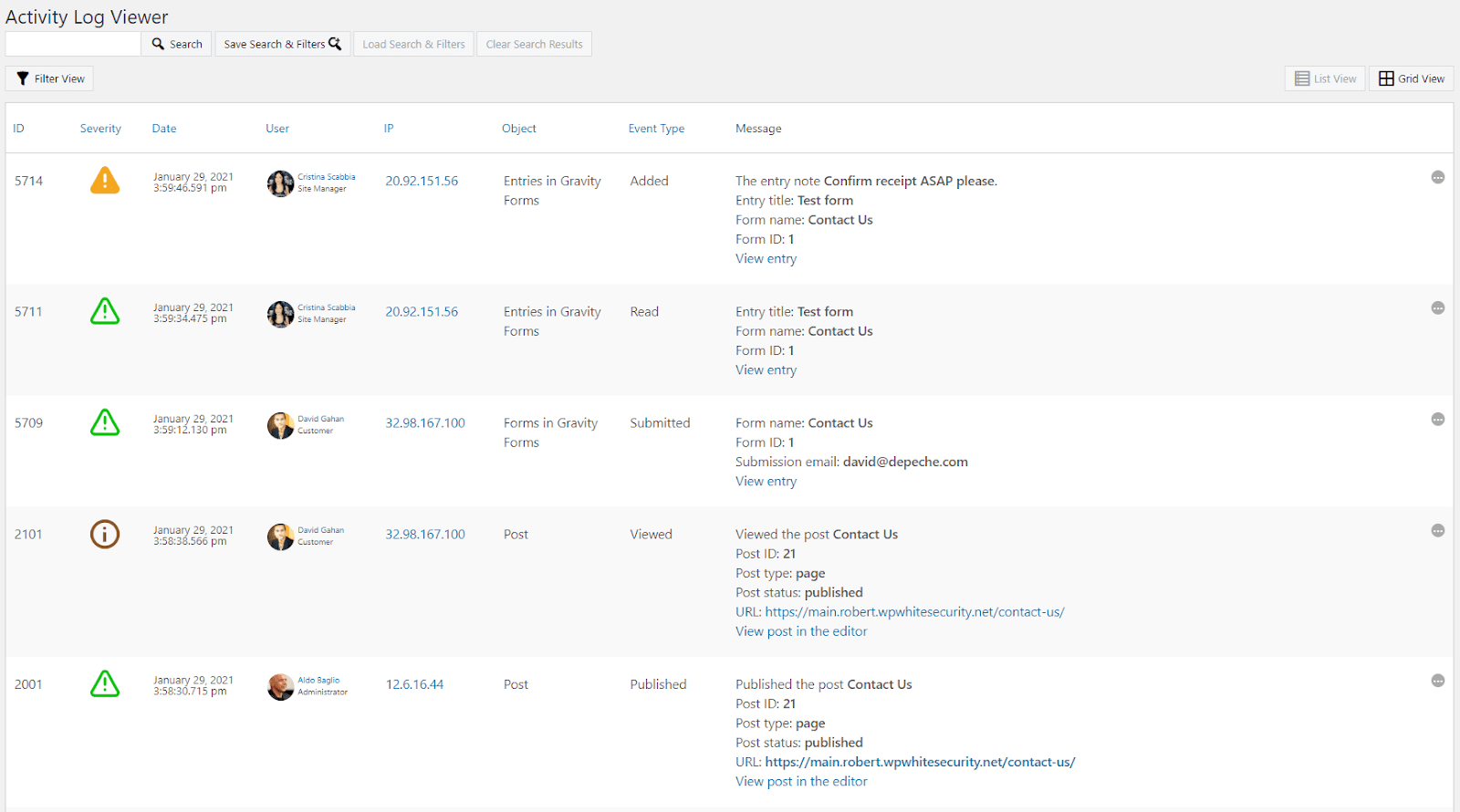Viewport: 1460px width, 812px height.
Task: Sort by the Severity column header
Action: pyautogui.click(x=100, y=129)
